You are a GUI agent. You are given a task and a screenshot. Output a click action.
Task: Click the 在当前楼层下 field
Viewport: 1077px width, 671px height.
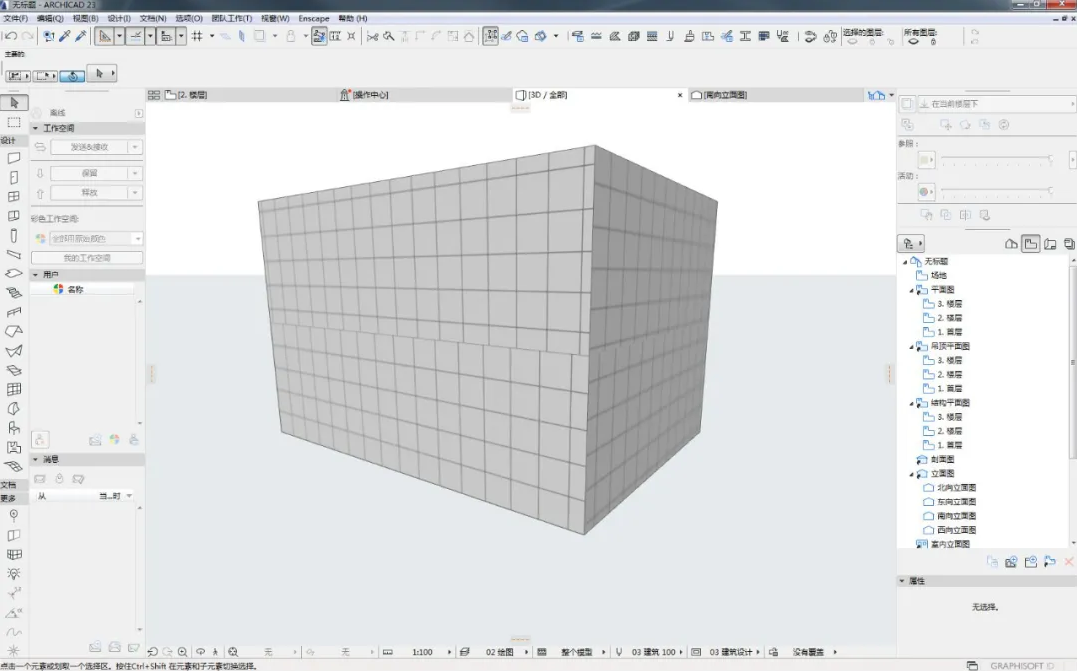995,104
